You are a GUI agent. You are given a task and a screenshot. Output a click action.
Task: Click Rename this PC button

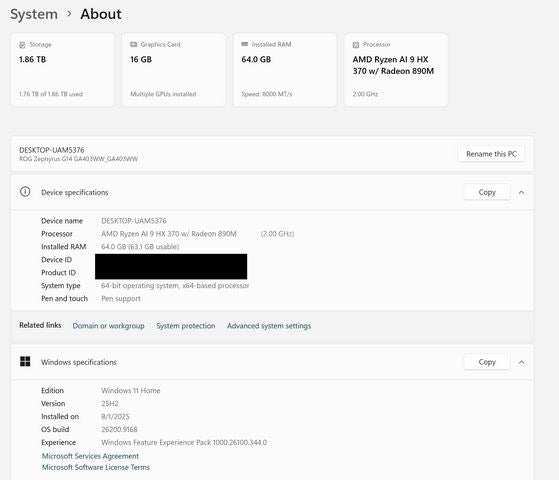click(x=491, y=154)
